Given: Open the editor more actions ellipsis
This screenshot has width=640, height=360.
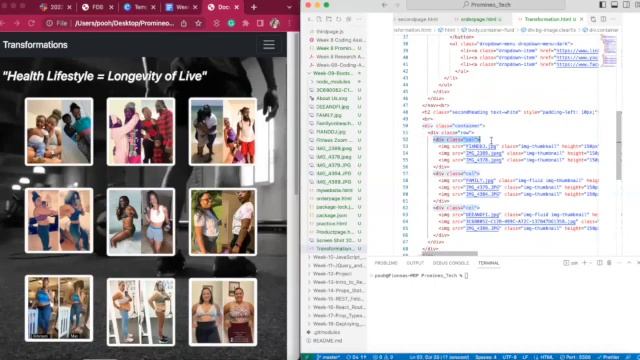Looking at the screenshot, I should pos(613,19).
